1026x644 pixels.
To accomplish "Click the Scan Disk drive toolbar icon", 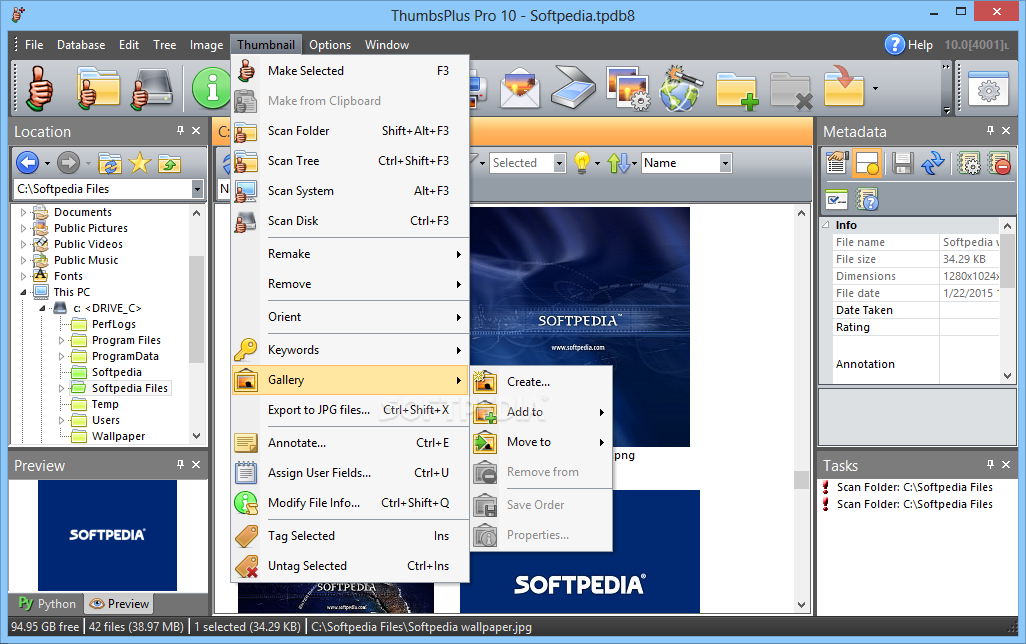I will [x=152, y=88].
